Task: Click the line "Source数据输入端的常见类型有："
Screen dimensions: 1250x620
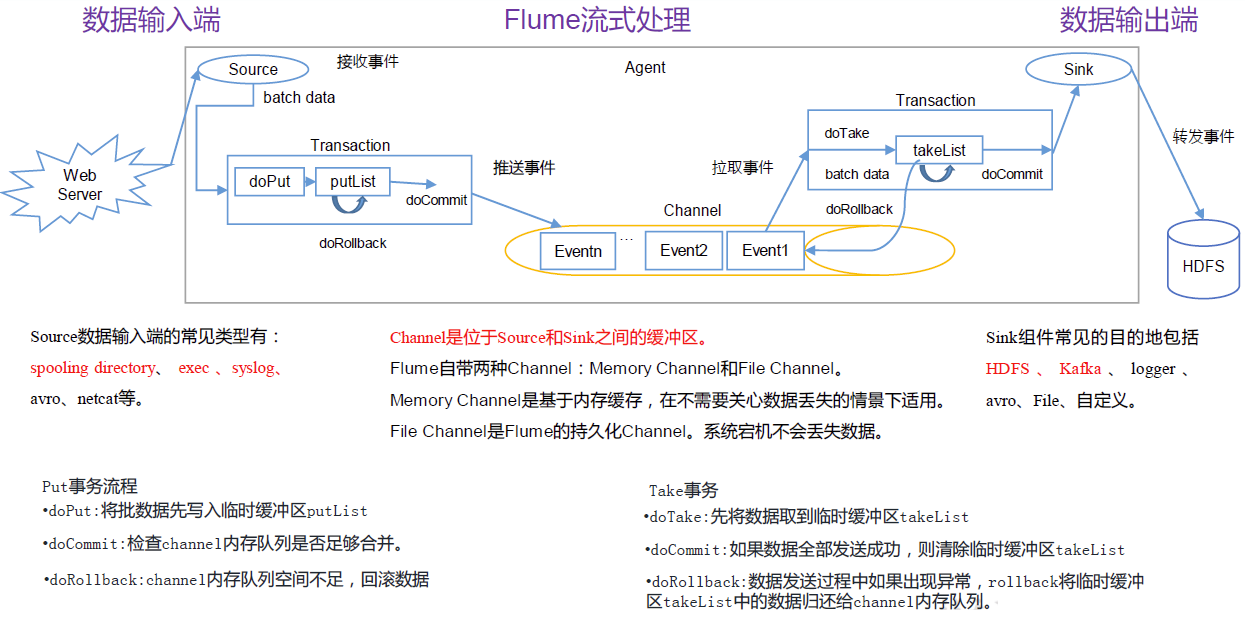Action: [156, 338]
